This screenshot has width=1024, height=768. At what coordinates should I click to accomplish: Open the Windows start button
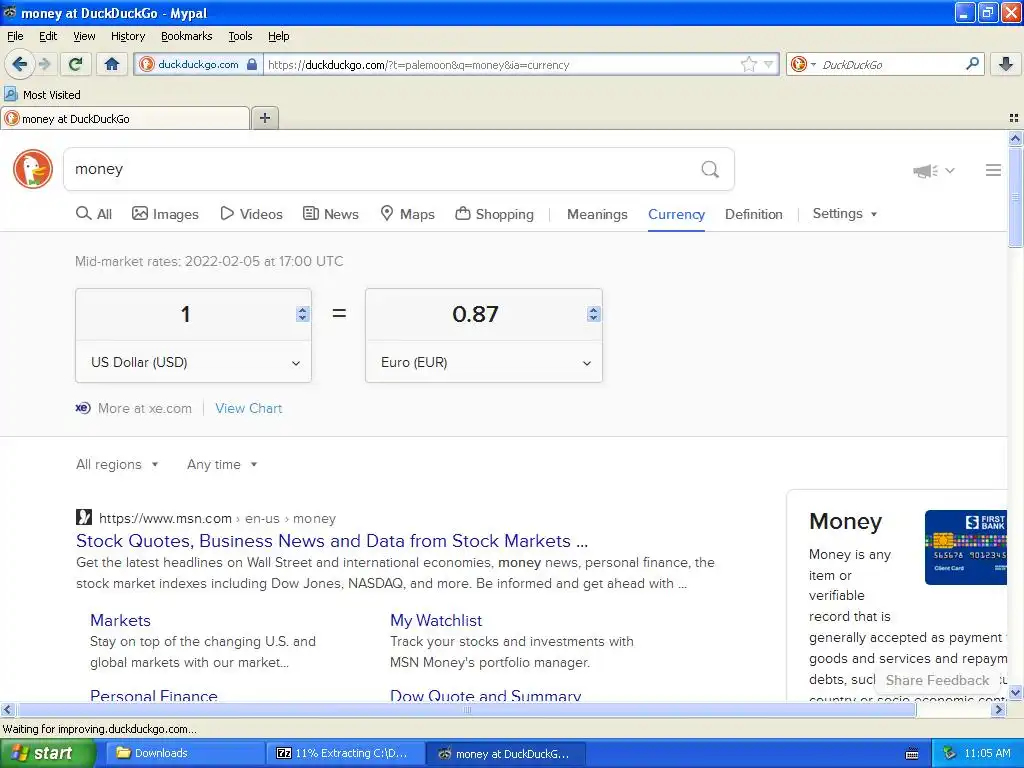[x=47, y=753]
